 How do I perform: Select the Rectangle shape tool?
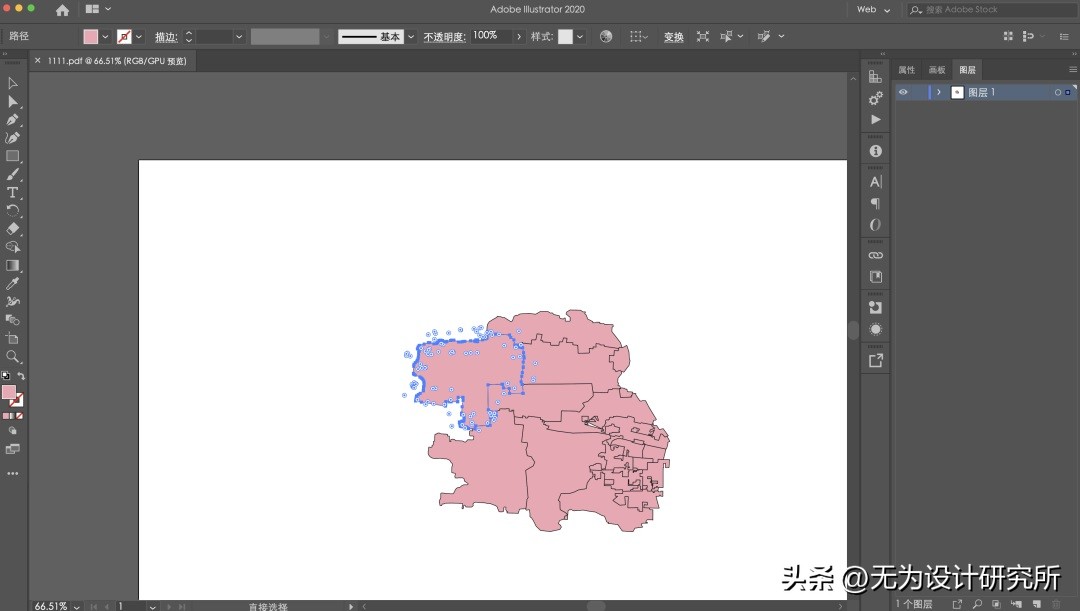13,156
